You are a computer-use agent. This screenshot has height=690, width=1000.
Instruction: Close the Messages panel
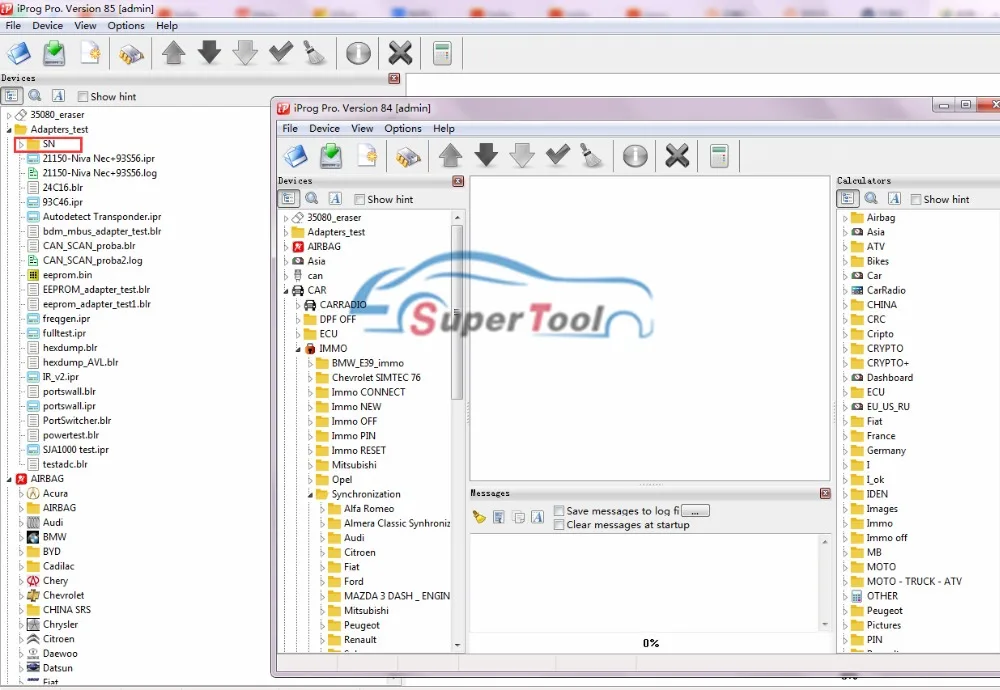point(825,494)
